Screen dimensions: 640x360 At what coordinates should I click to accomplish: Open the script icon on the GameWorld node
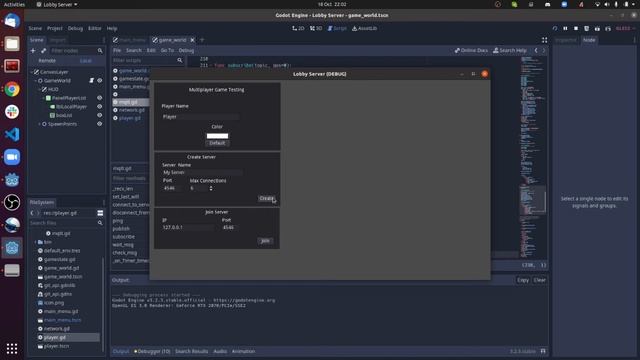tap(91, 80)
